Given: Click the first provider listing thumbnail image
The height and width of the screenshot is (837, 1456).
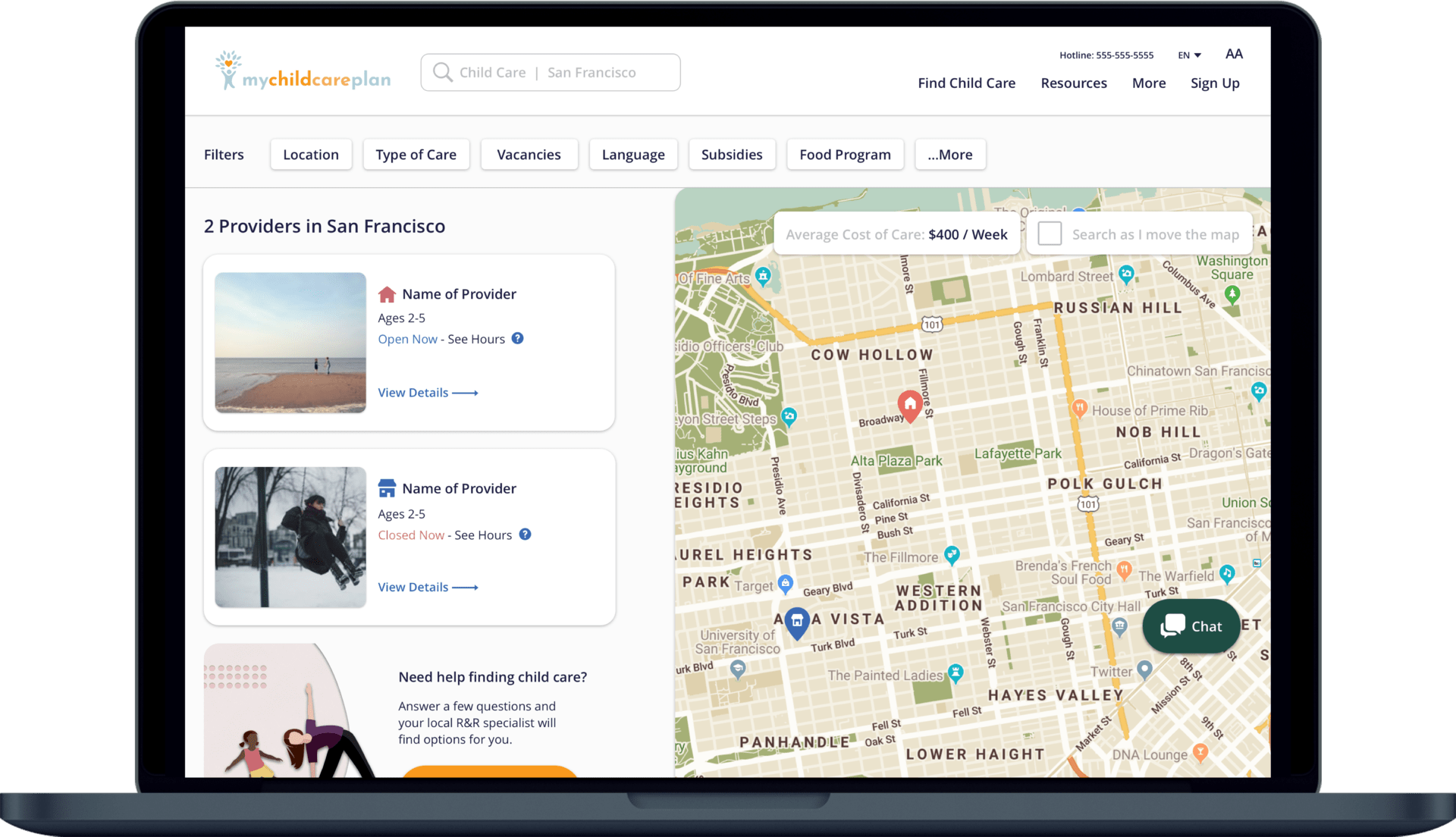Looking at the screenshot, I should point(290,342).
